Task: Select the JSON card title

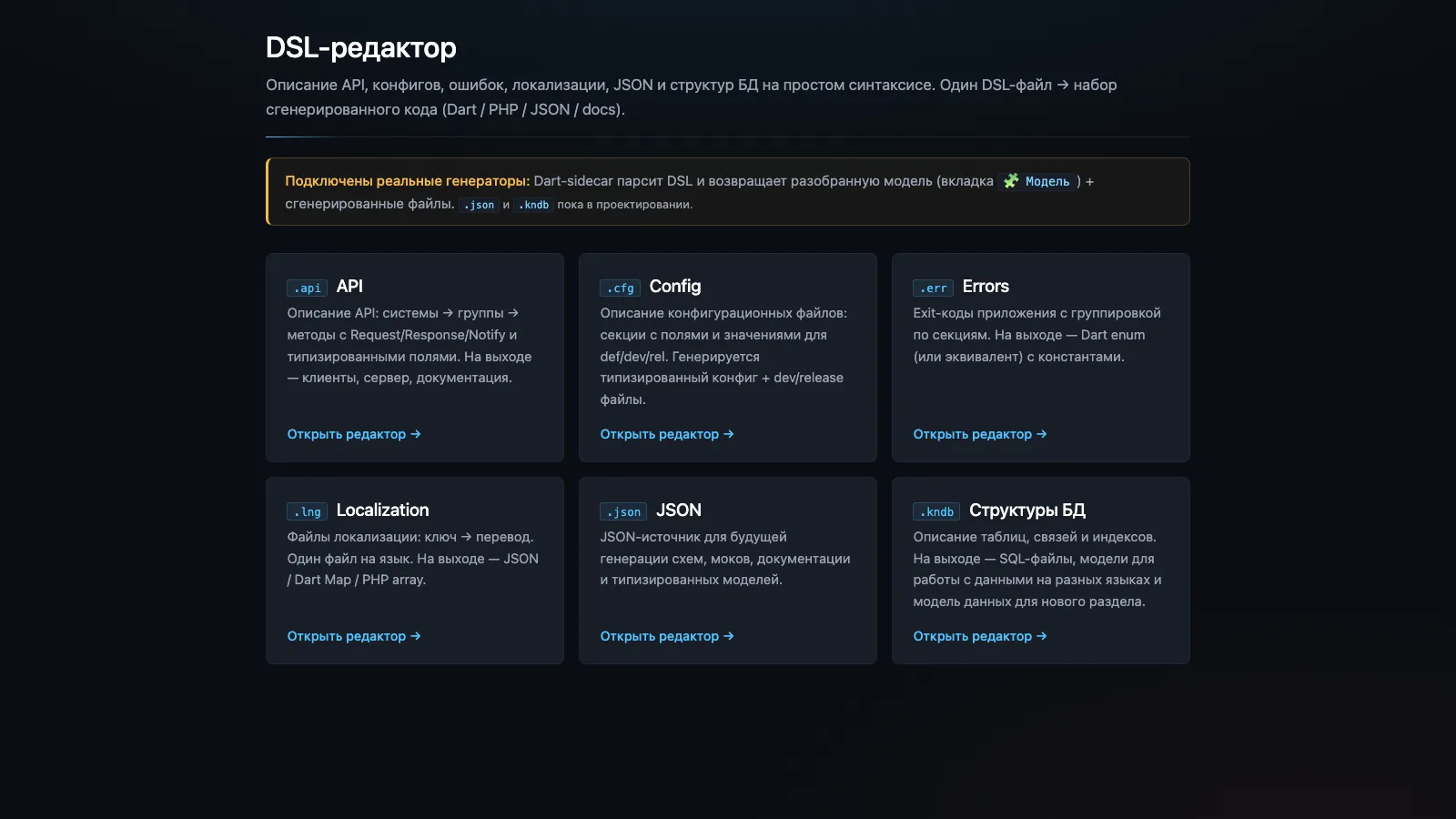Action: (679, 511)
